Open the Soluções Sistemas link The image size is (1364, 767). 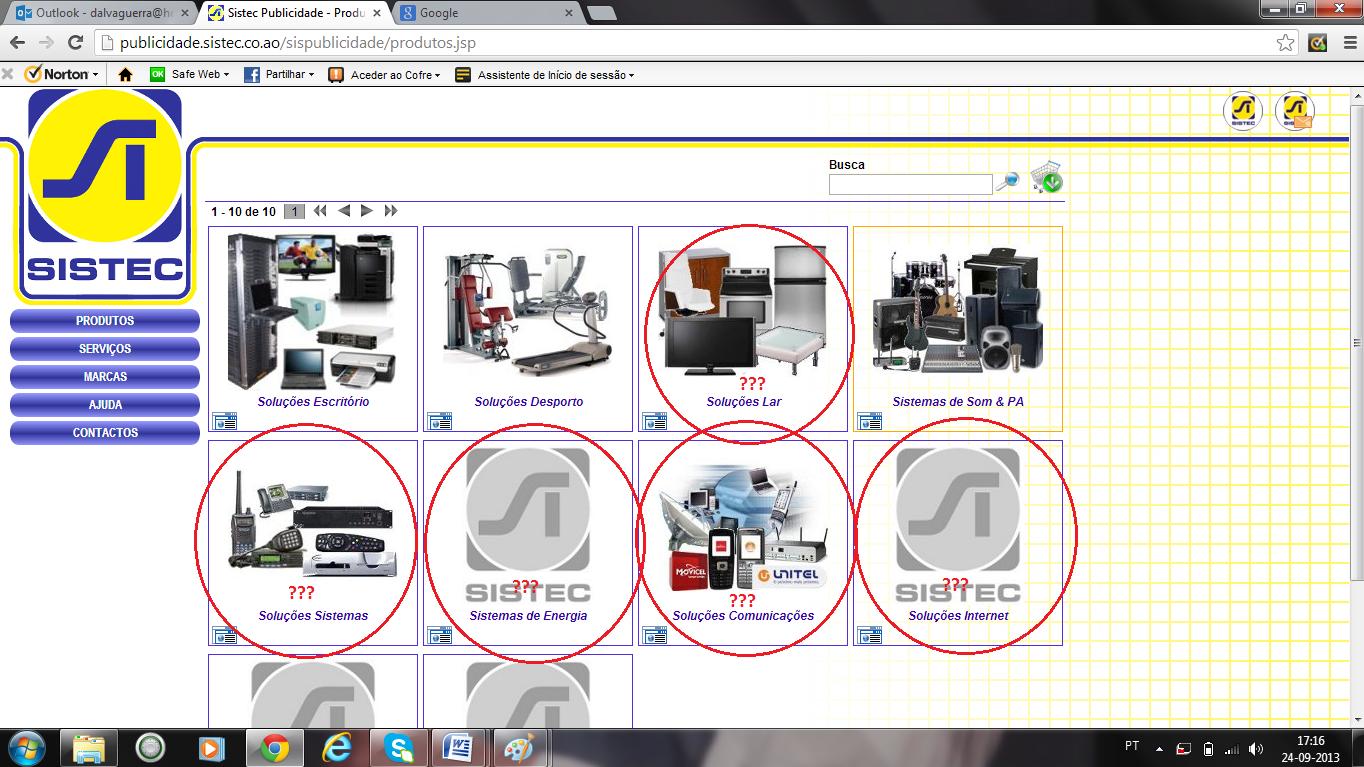pyautogui.click(x=313, y=616)
